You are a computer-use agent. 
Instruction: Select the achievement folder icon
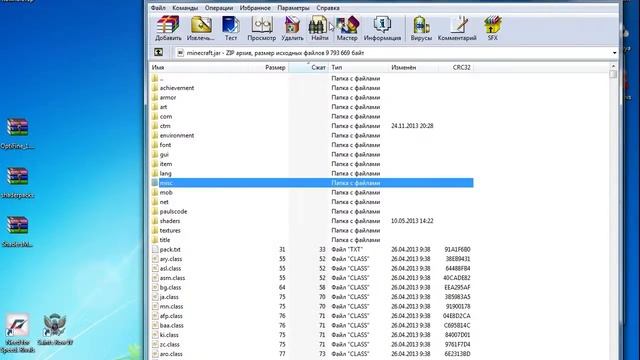pos(155,88)
